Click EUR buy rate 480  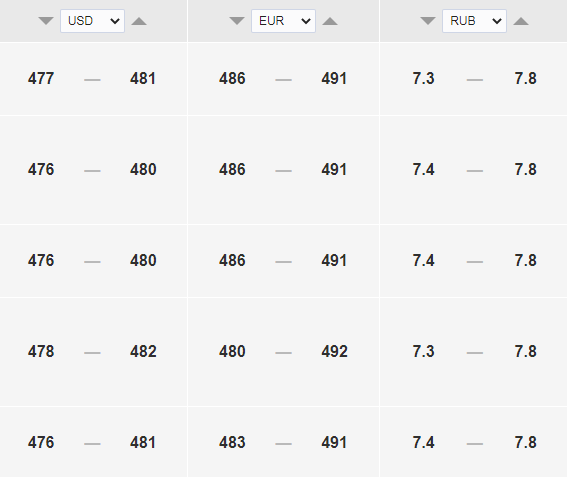232,352
